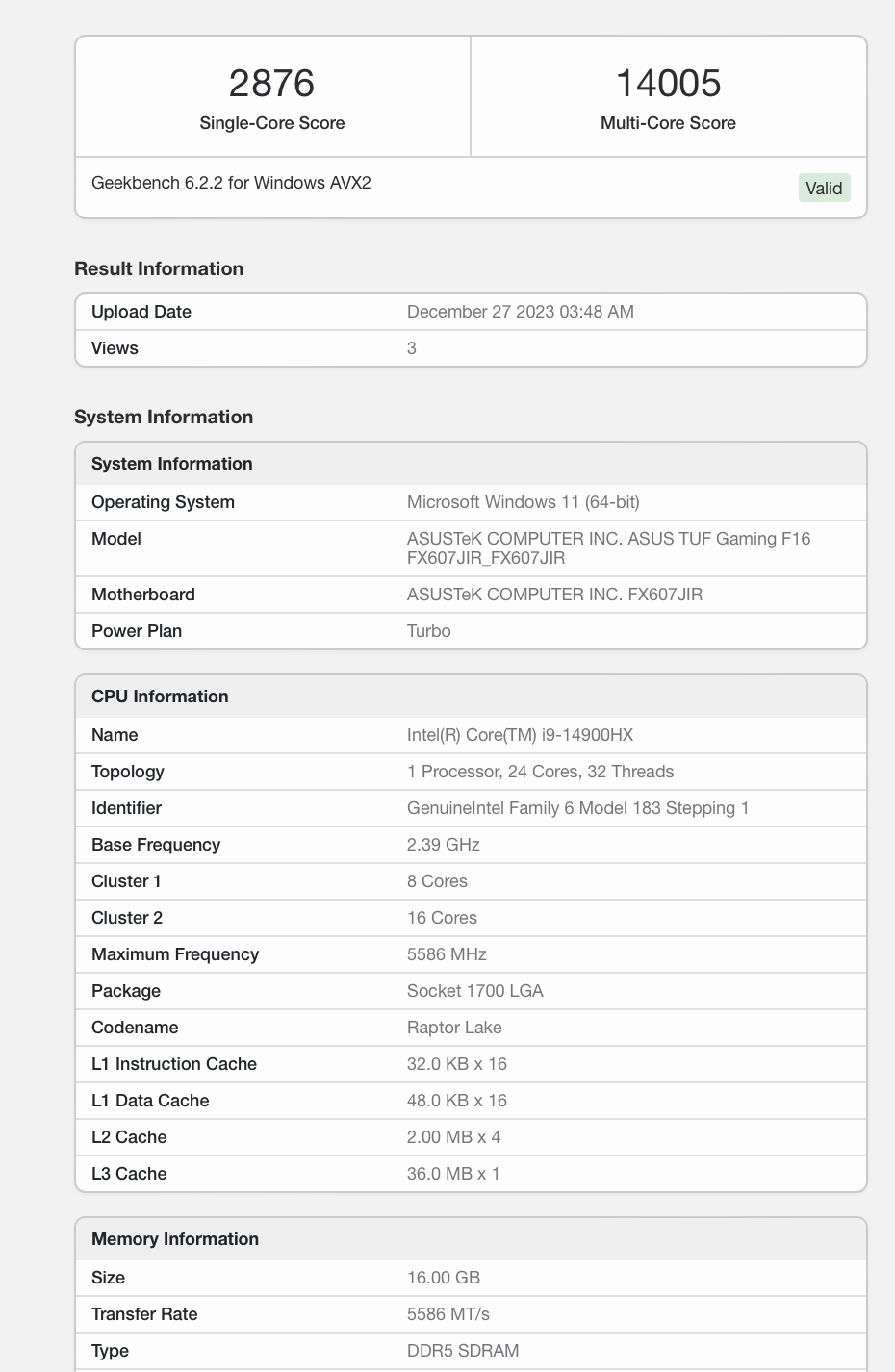Click the base frequency value 2.39 GHz
The width and height of the screenshot is (895, 1372).
[x=443, y=845]
